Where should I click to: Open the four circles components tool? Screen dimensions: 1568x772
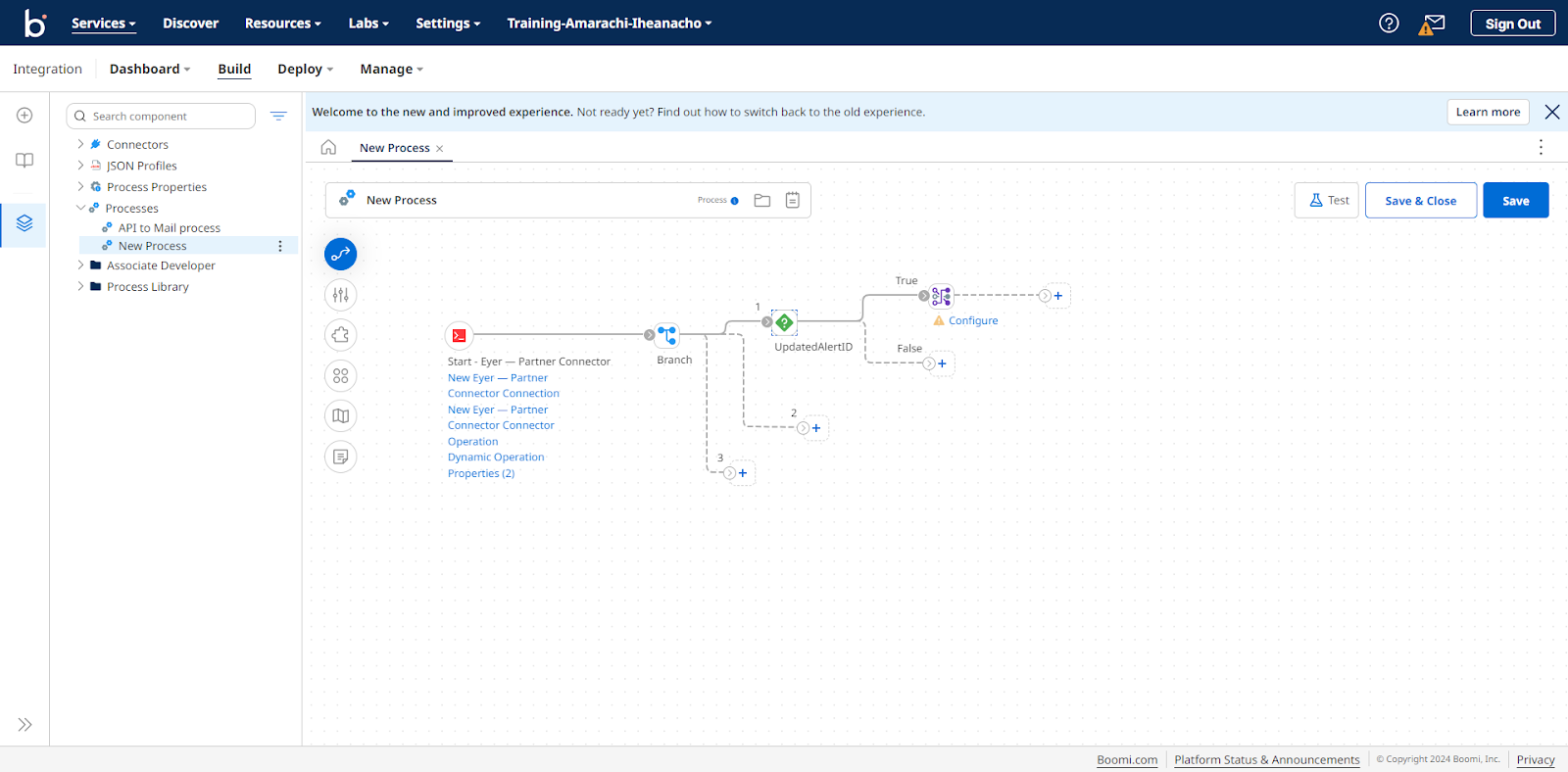(341, 376)
